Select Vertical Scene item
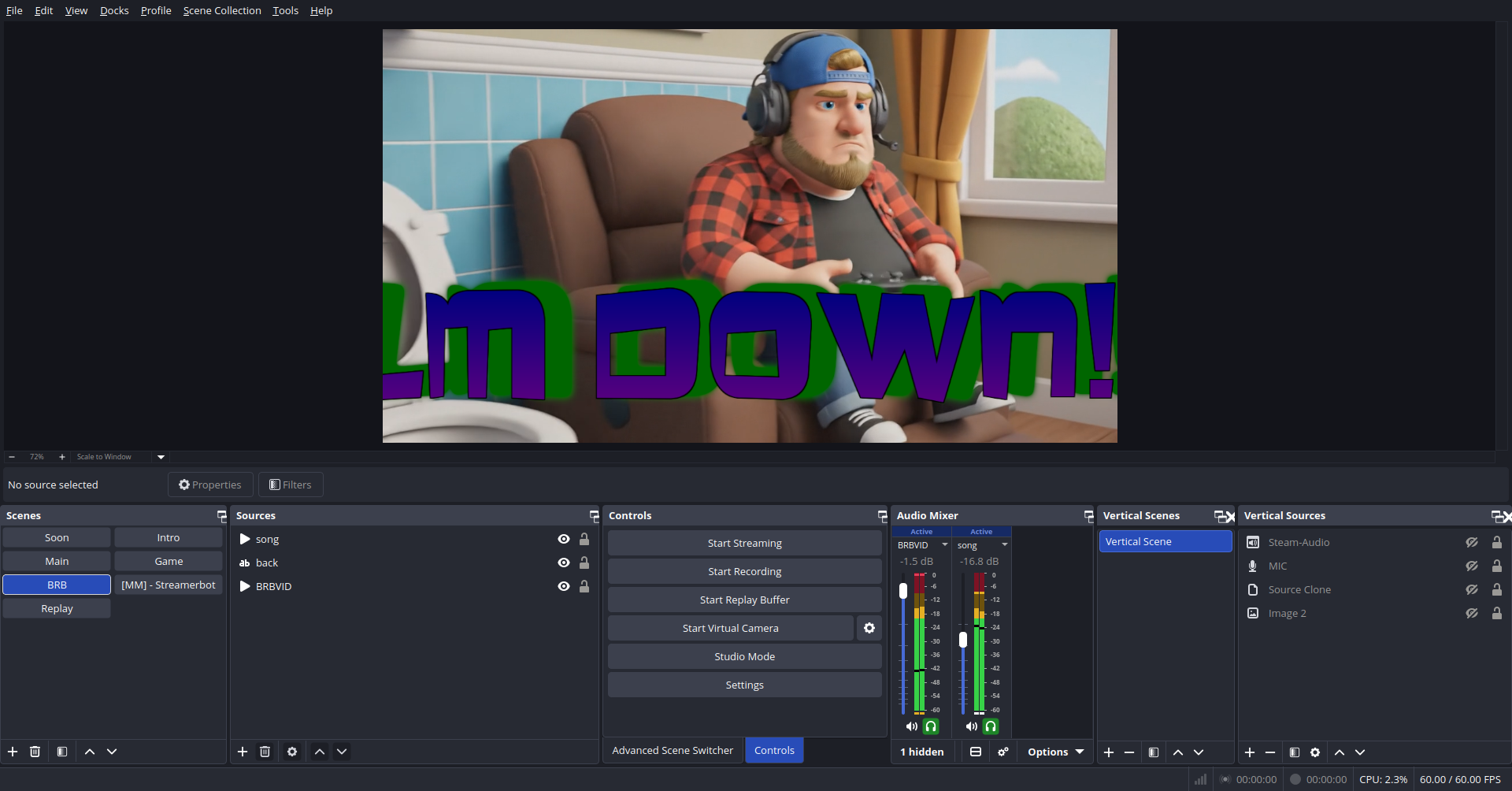The height and width of the screenshot is (791, 1512). [x=1165, y=541]
